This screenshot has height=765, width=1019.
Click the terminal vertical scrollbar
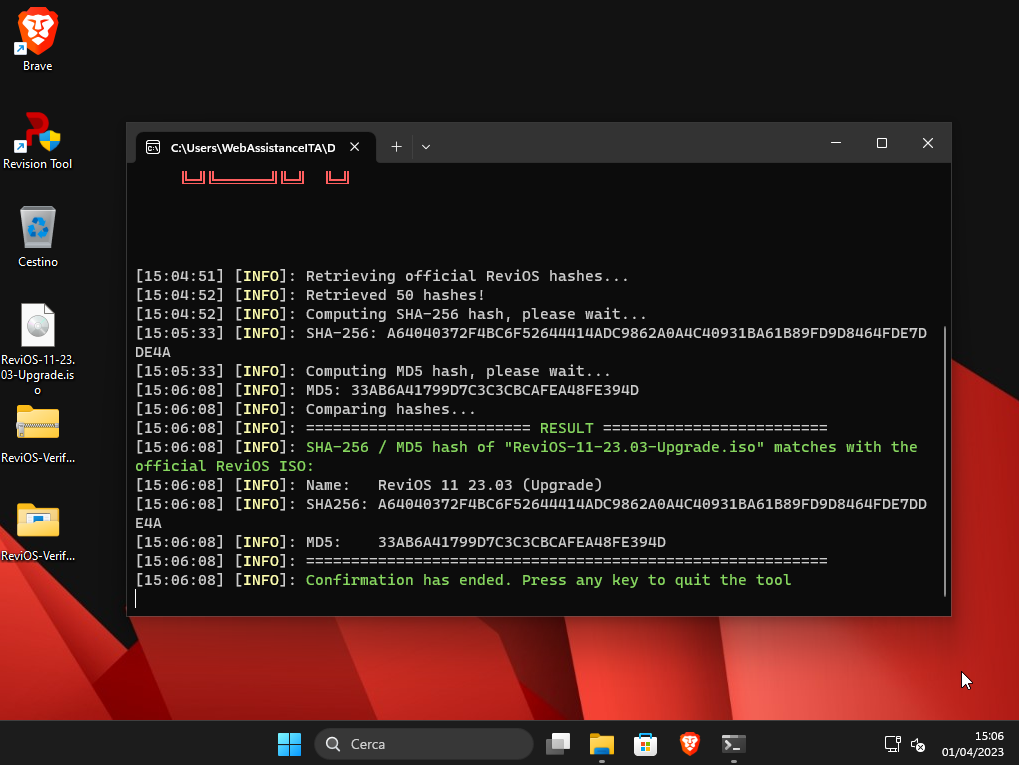(944, 461)
